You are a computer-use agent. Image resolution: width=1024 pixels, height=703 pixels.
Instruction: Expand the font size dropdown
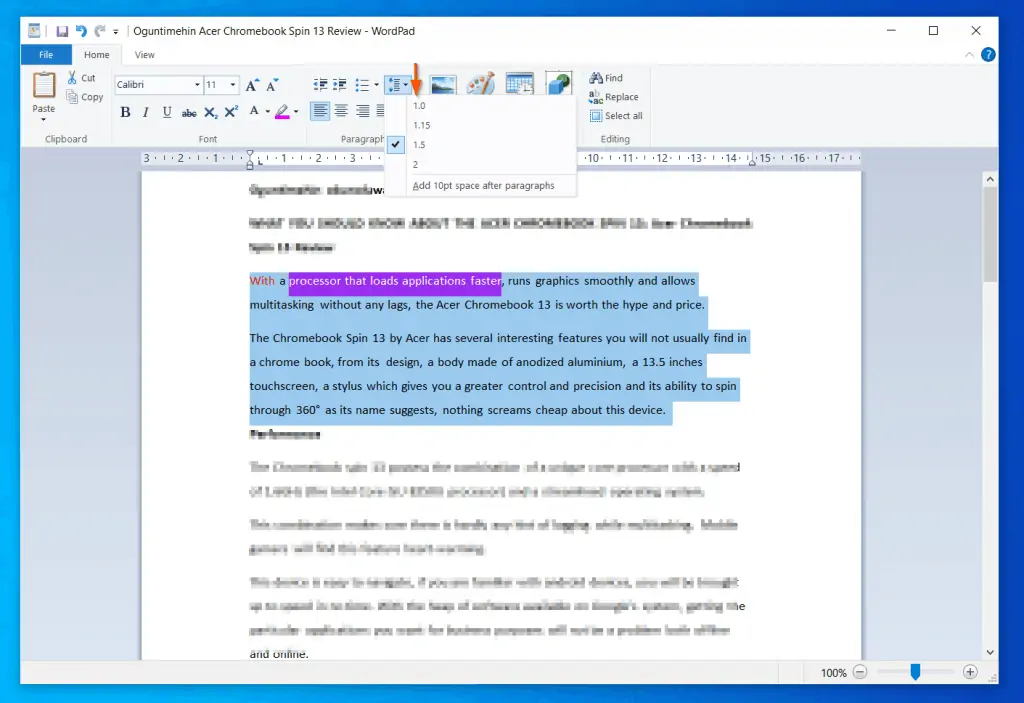[x=233, y=85]
